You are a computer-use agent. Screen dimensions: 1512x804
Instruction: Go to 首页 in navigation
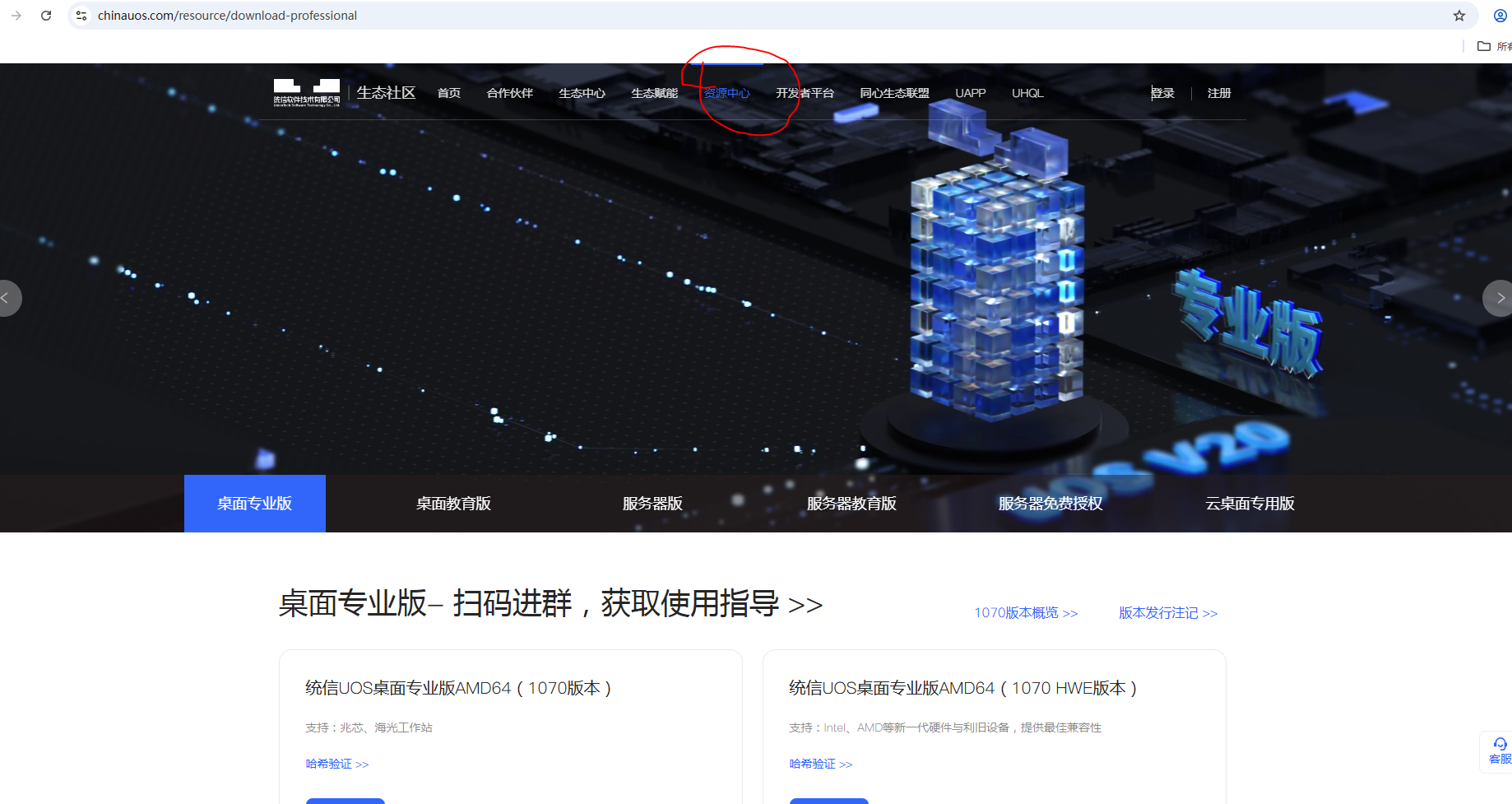click(x=449, y=93)
